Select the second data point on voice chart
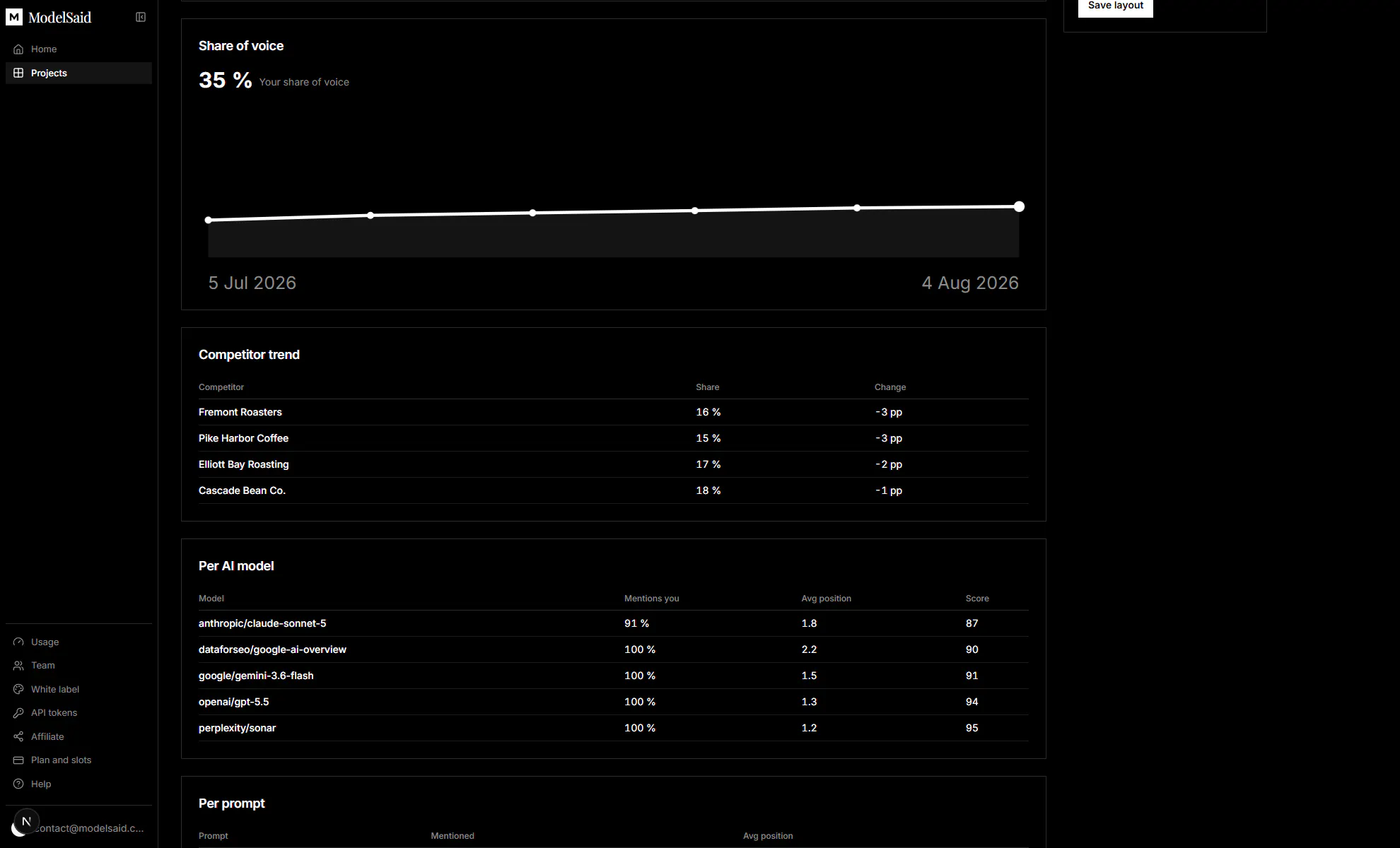This screenshot has width=1400, height=848. coord(371,216)
